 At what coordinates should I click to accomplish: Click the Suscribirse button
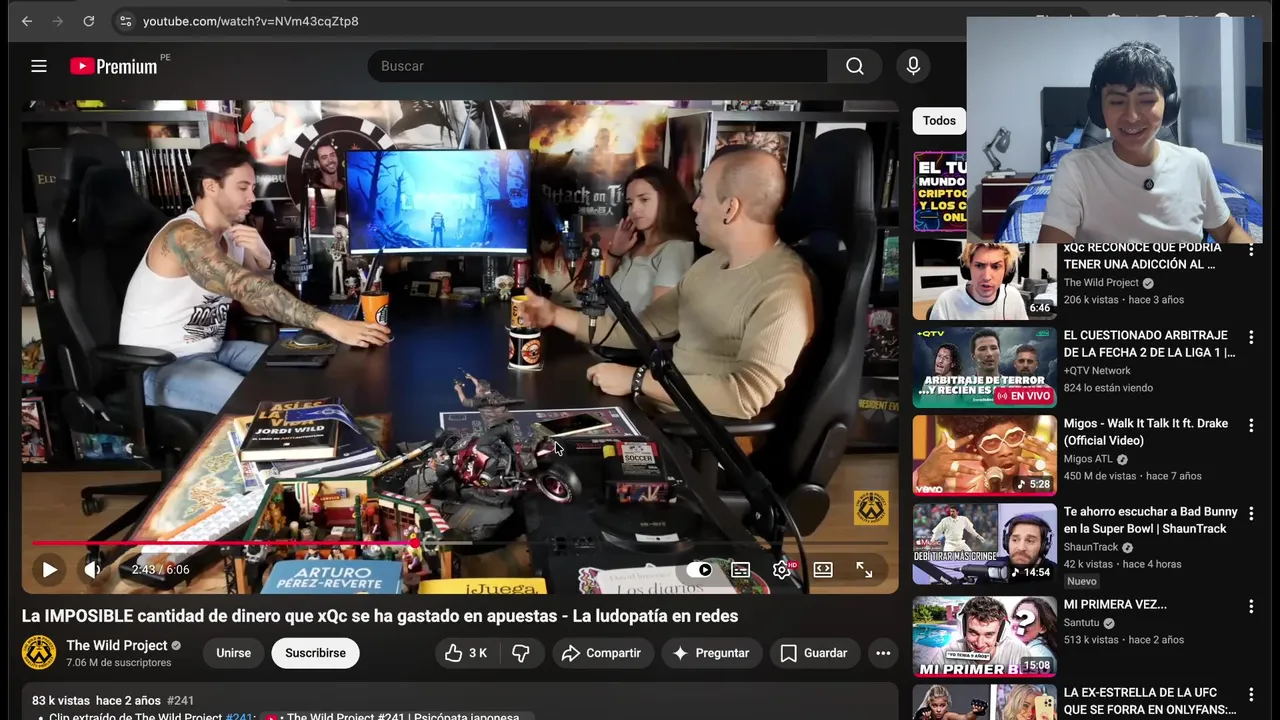(x=315, y=653)
